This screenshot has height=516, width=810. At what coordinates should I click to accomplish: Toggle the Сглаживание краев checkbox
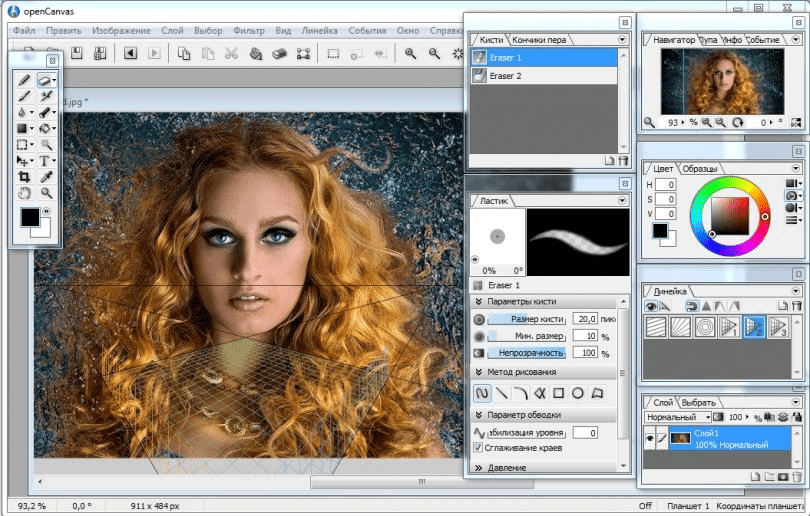click(x=478, y=449)
